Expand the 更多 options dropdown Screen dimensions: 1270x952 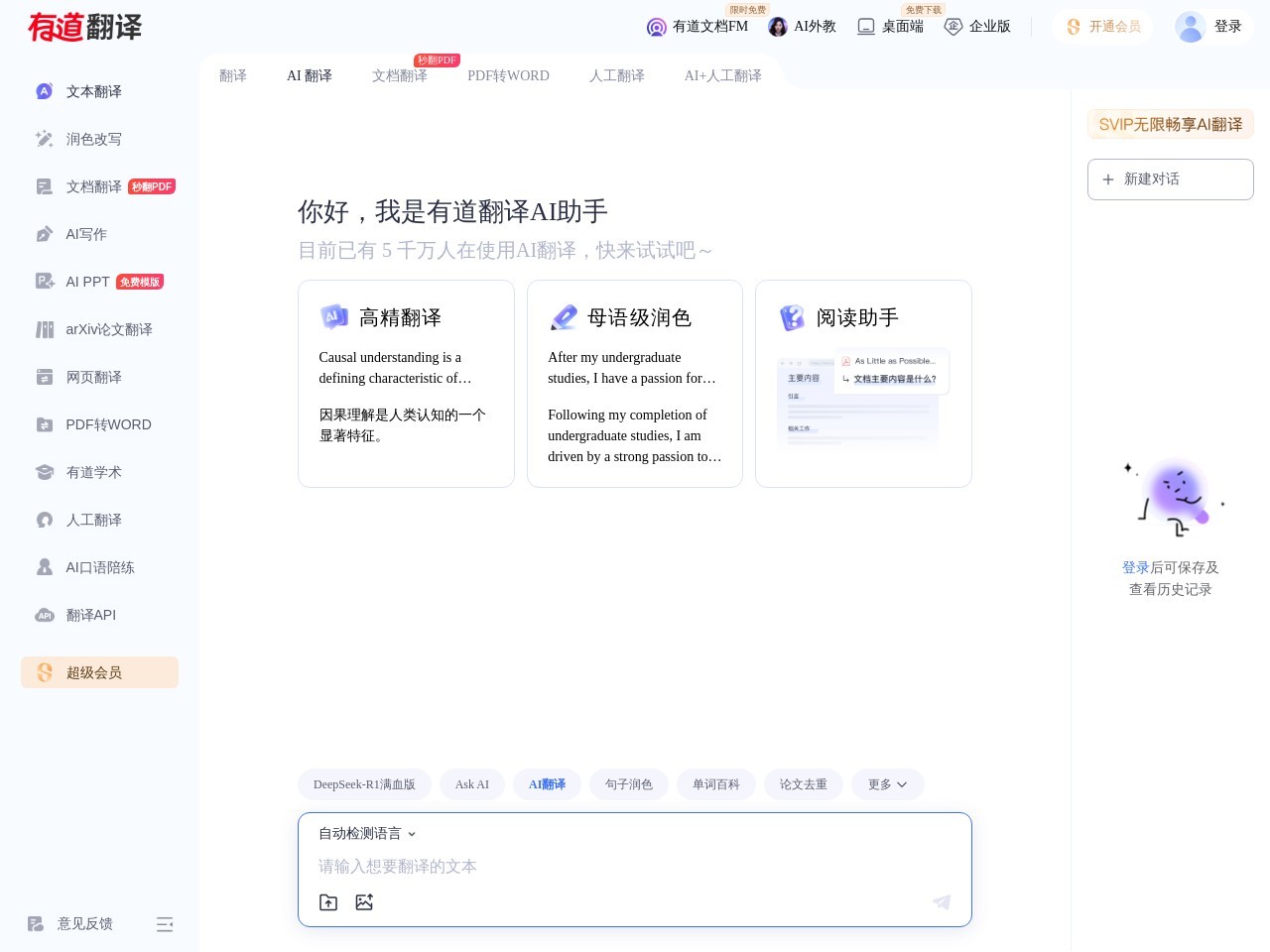(x=888, y=784)
